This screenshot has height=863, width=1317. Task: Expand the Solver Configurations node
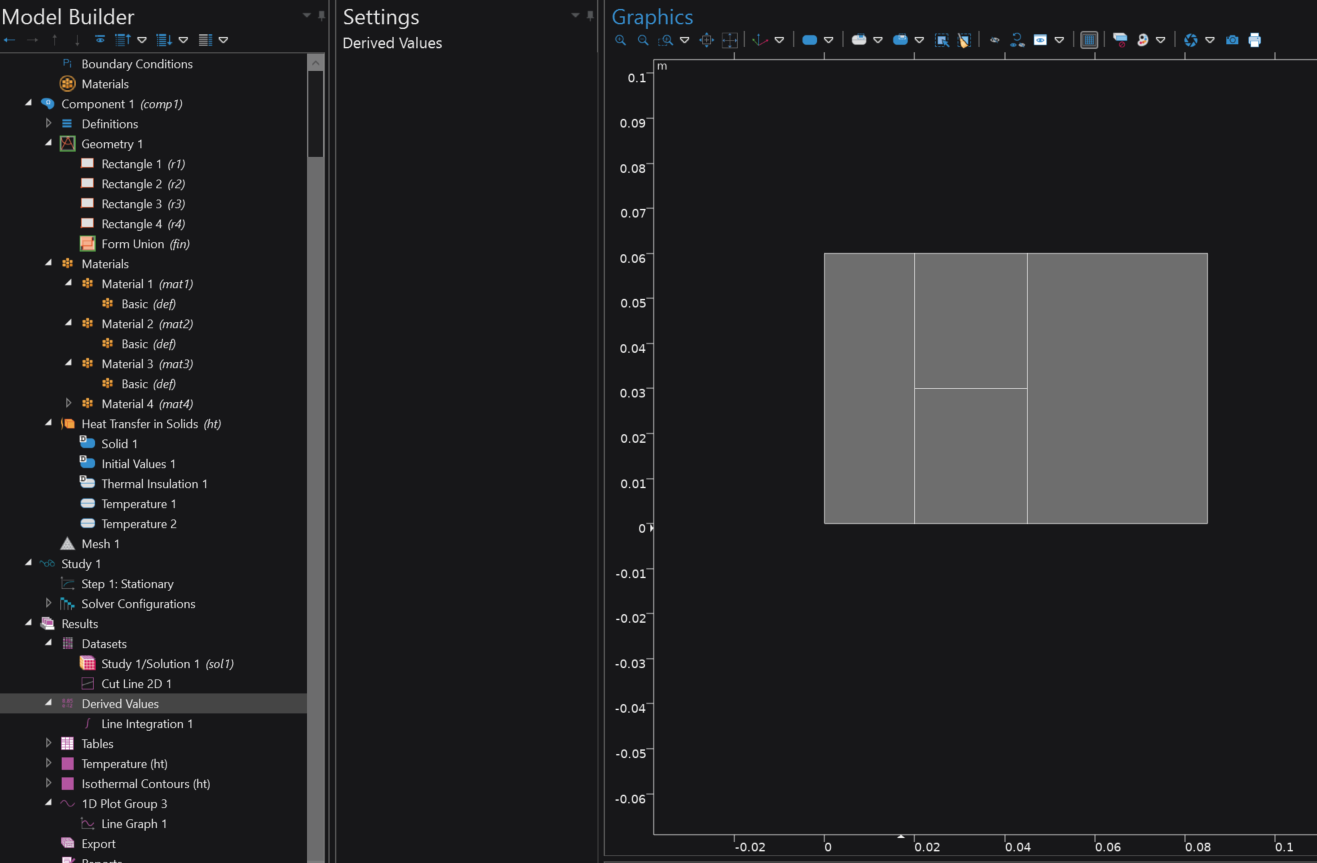[48, 604]
